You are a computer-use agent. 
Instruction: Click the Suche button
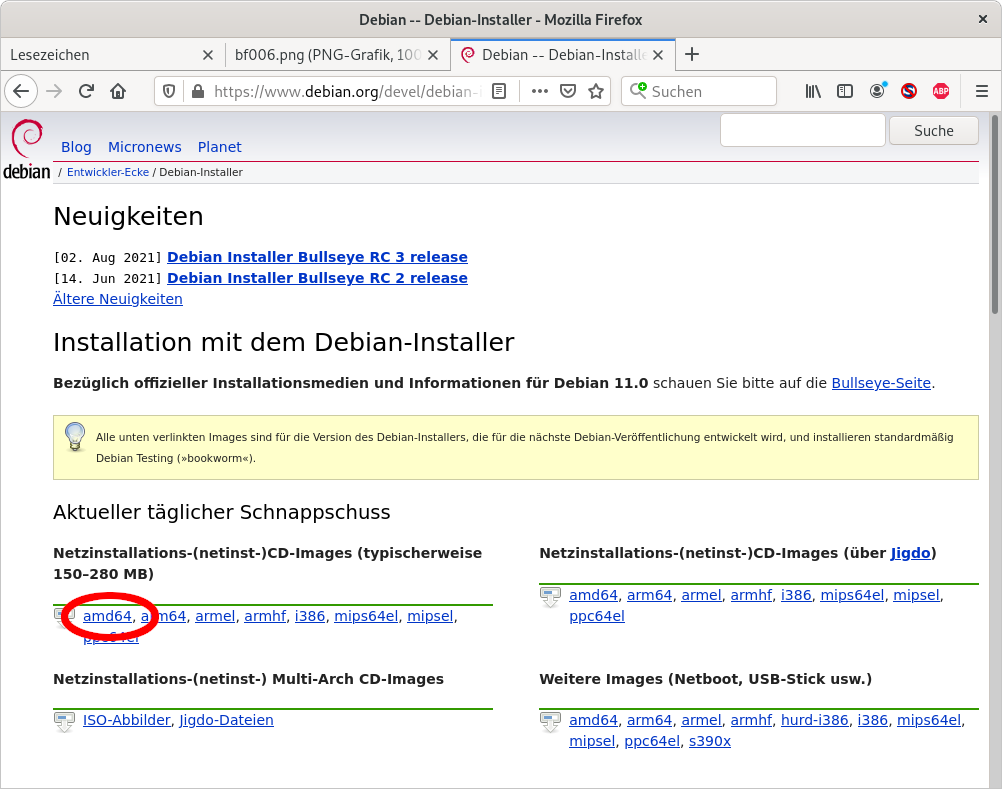[x=934, y=130]
